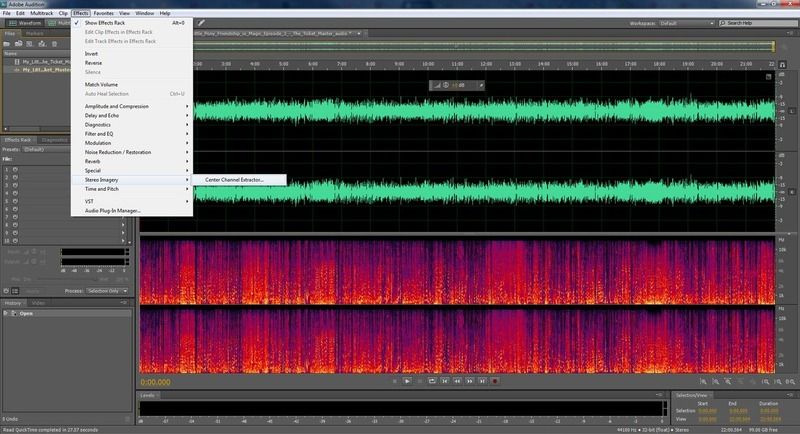Screen dimensions: 800x434
Task: Open Time and Pitch submenu
Action: 132,189
